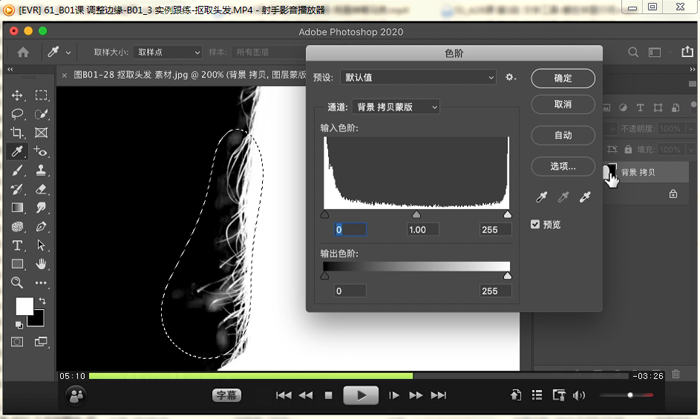This screenshot has width=700, height=419.
Task: Pick the black point eyedropper in Levels
Action: coord(541,198)
